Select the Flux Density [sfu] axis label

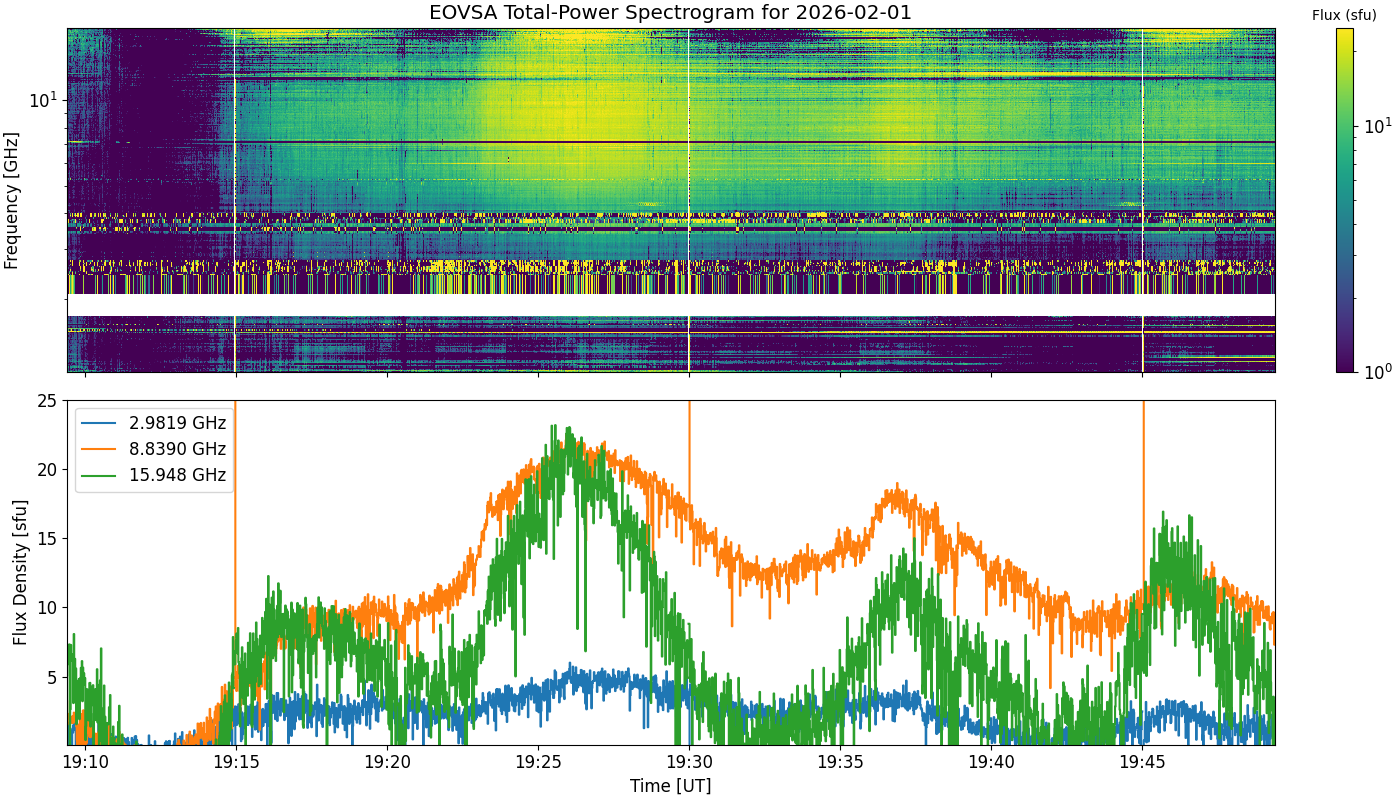click(x=19, y=572)
